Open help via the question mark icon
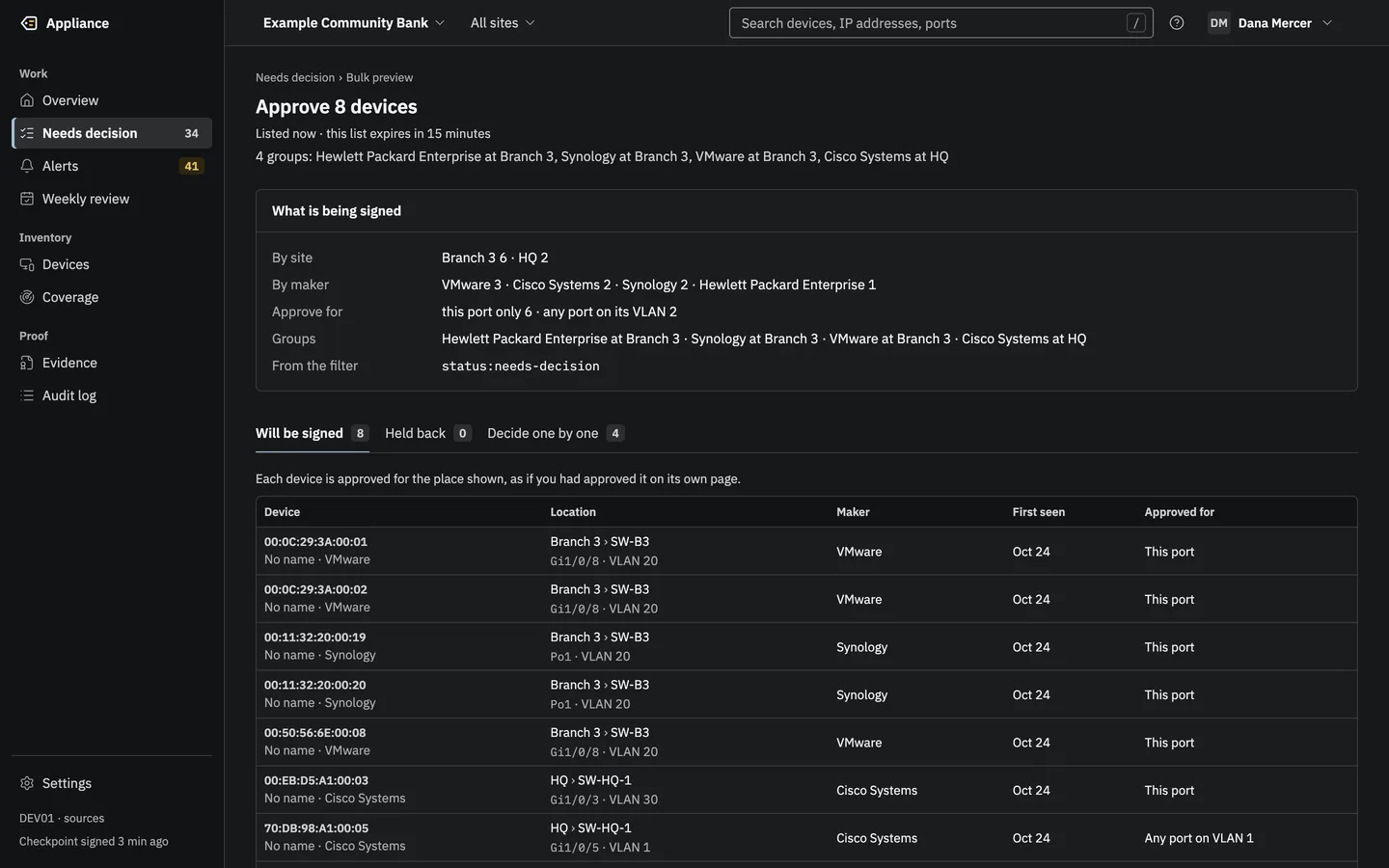The height and width of the screenshot is (868, 1389). (1177, 23)
